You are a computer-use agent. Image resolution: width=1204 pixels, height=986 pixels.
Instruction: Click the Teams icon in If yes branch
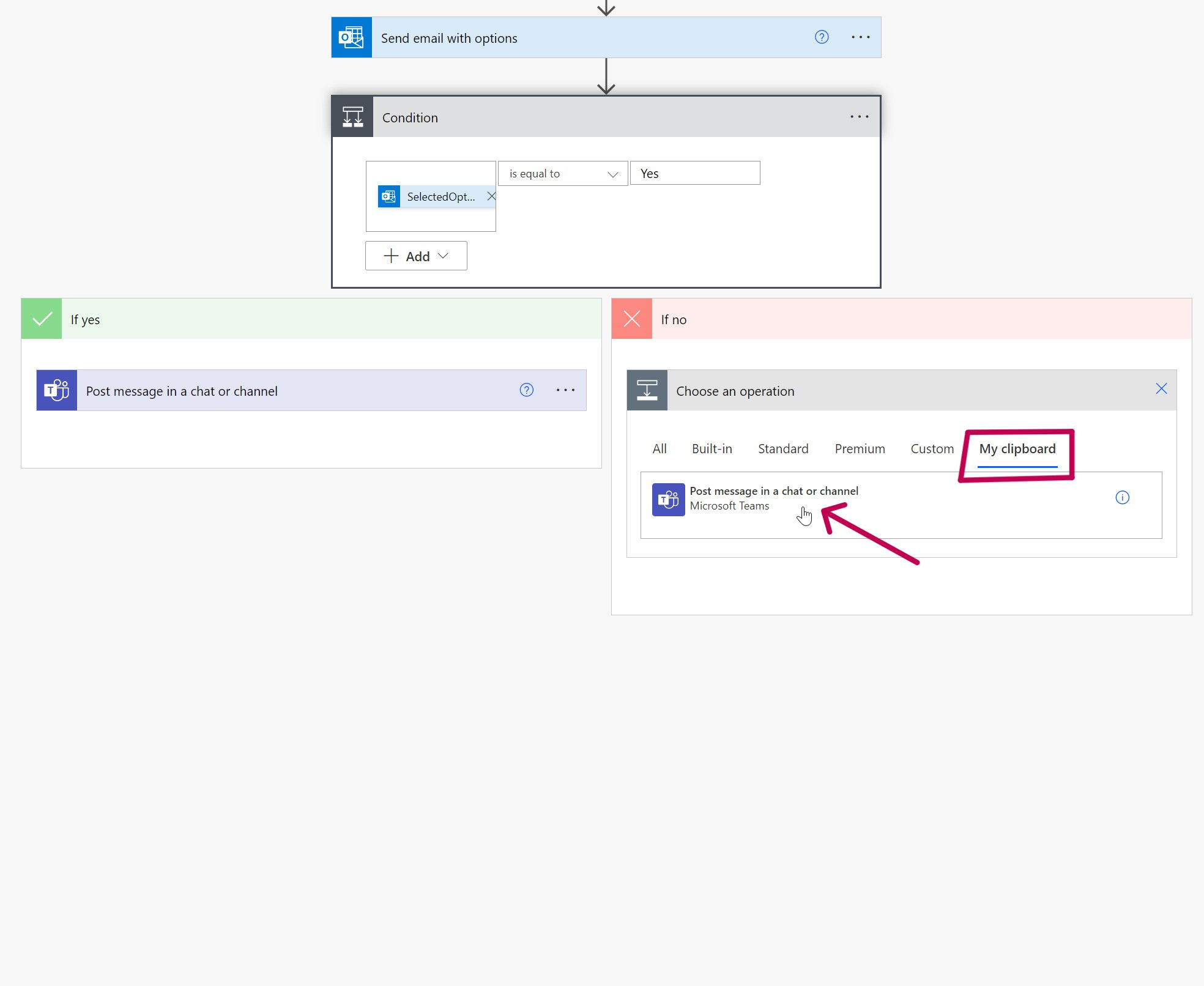click(x=57, y=390)
